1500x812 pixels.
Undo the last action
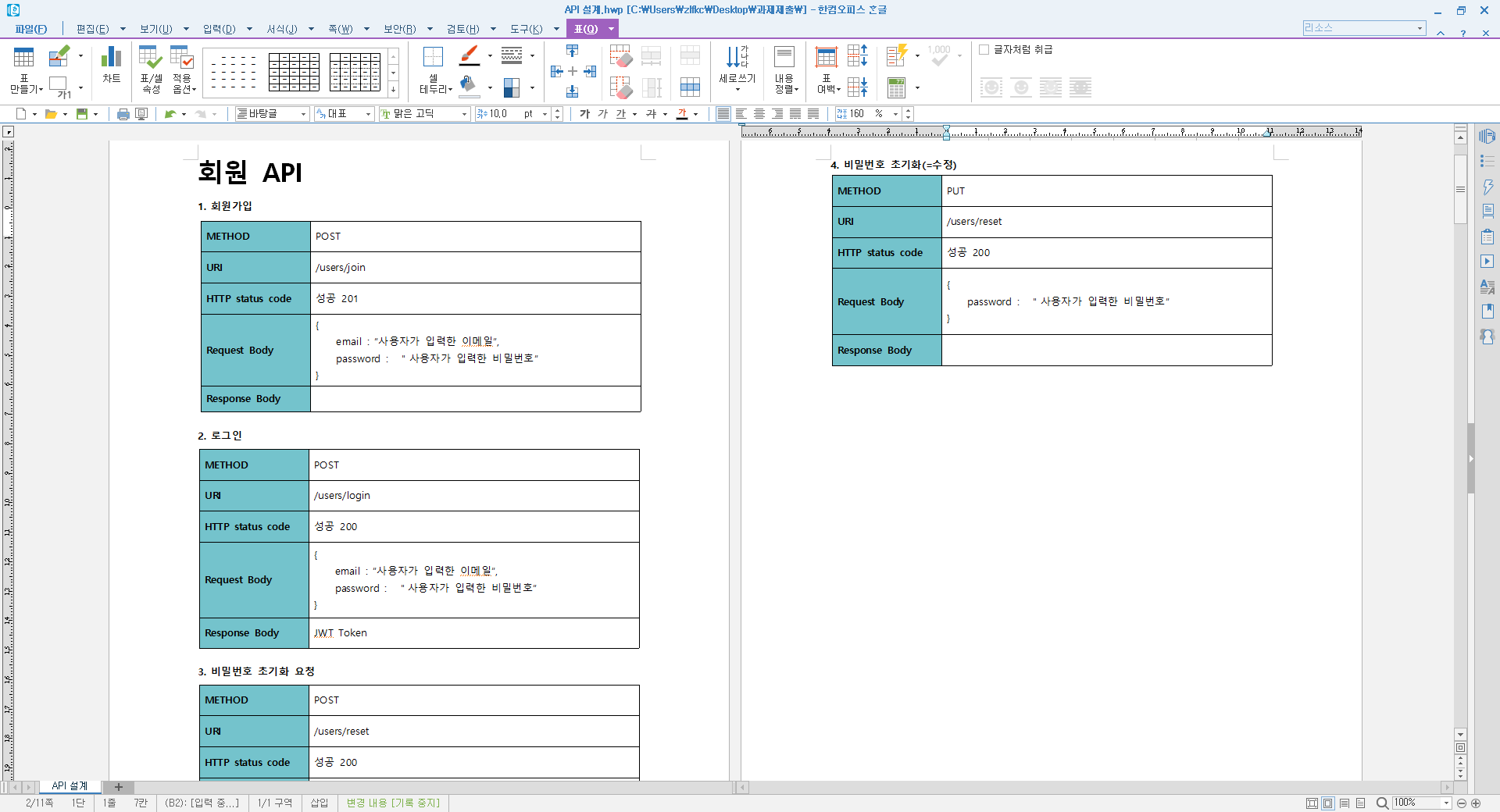(170, 114)
